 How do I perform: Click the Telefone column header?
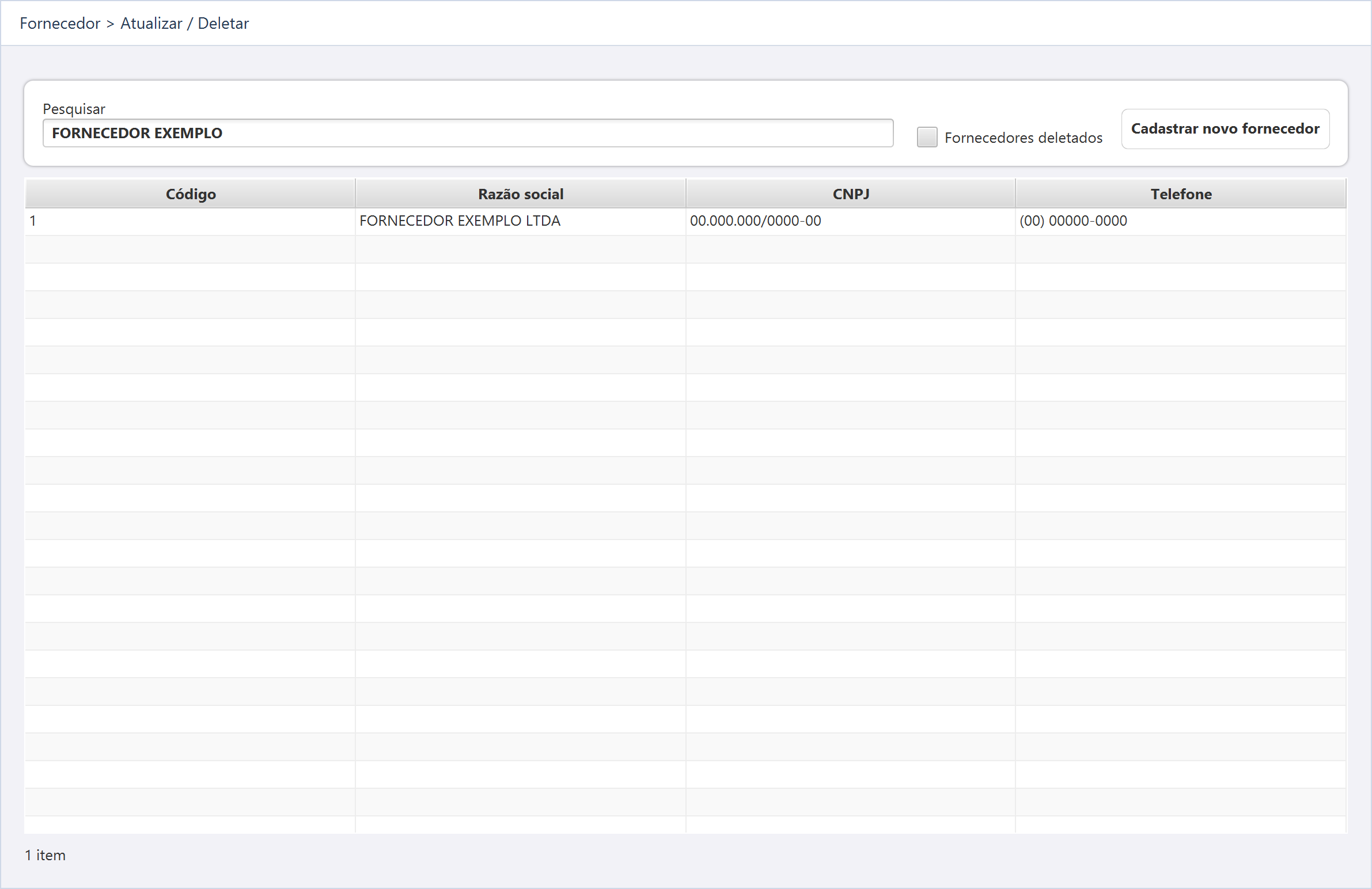click(1181, 193)
